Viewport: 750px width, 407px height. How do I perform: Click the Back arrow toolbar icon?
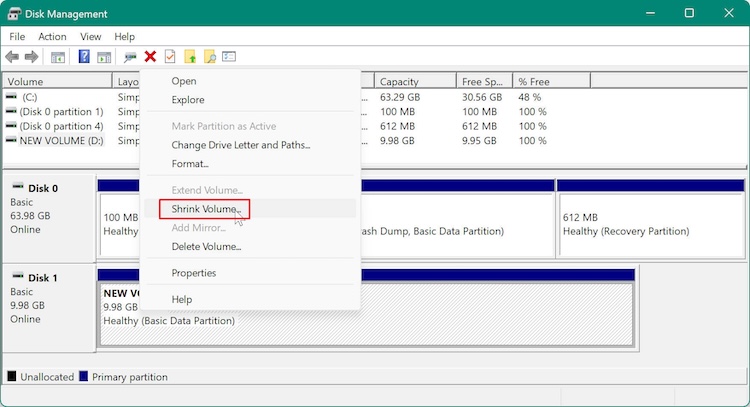12,57
